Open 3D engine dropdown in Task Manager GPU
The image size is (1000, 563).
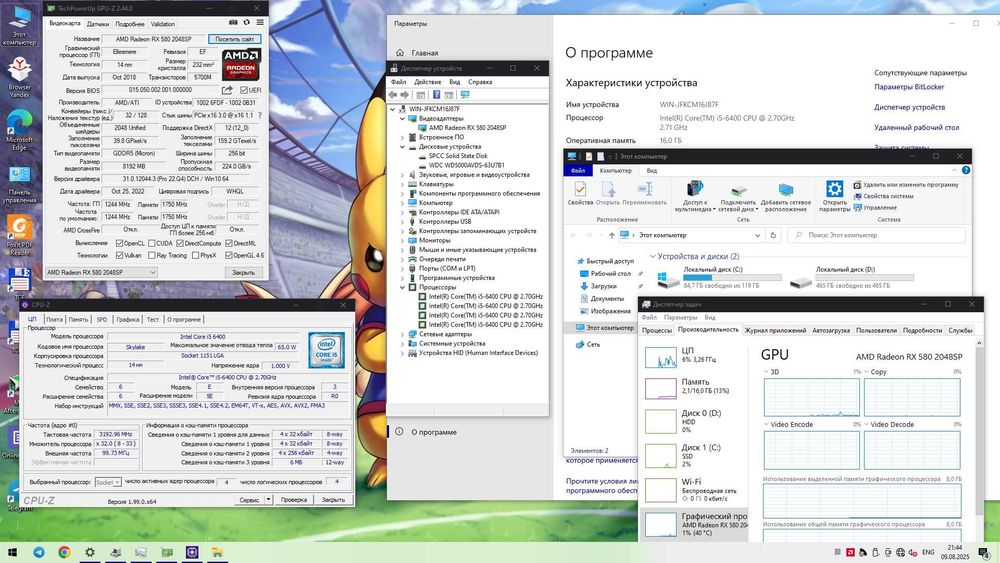click(x=767, y=372)
